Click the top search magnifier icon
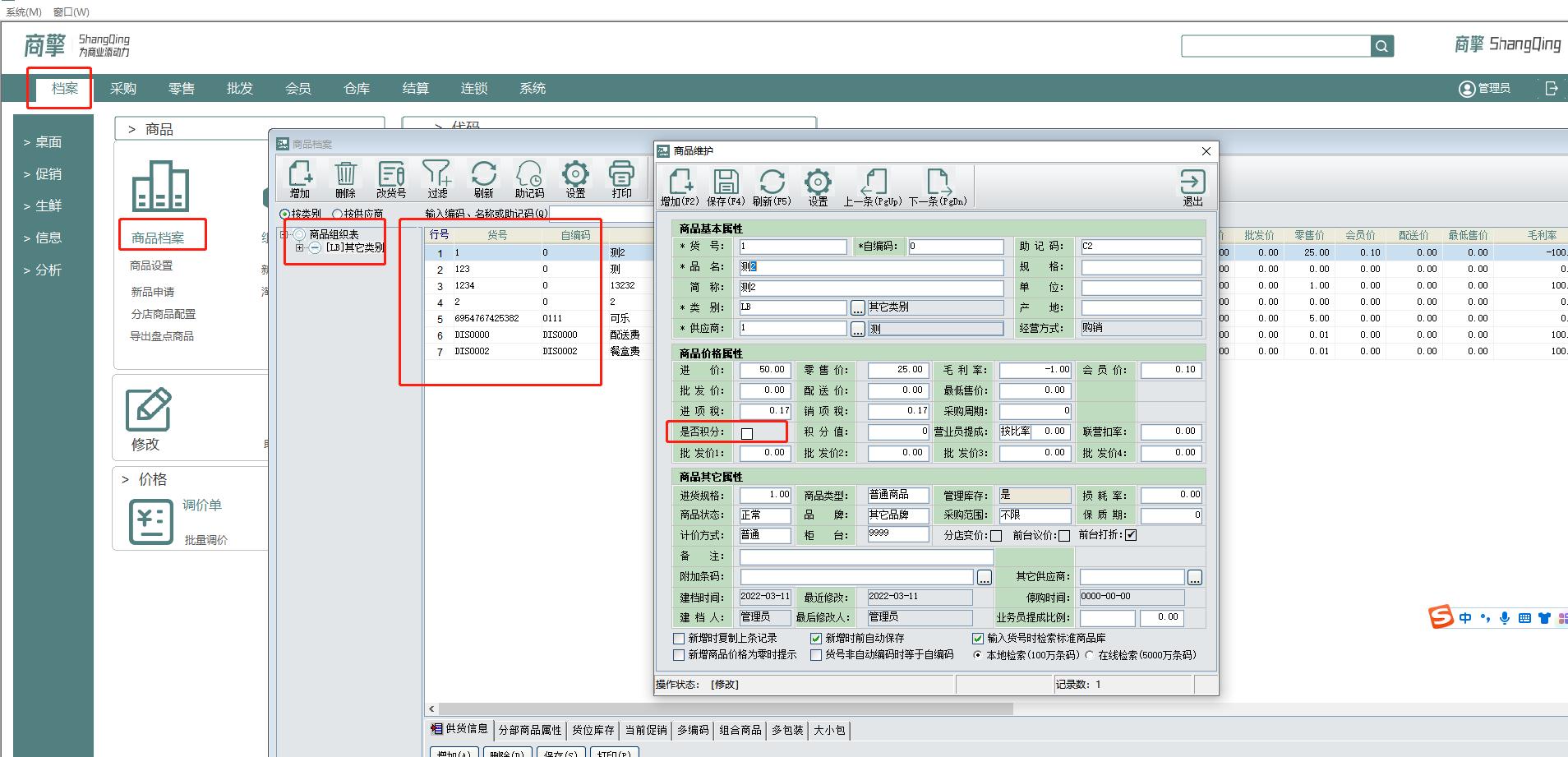Viewport: 1568px width, 757px height. point(1382,46)
